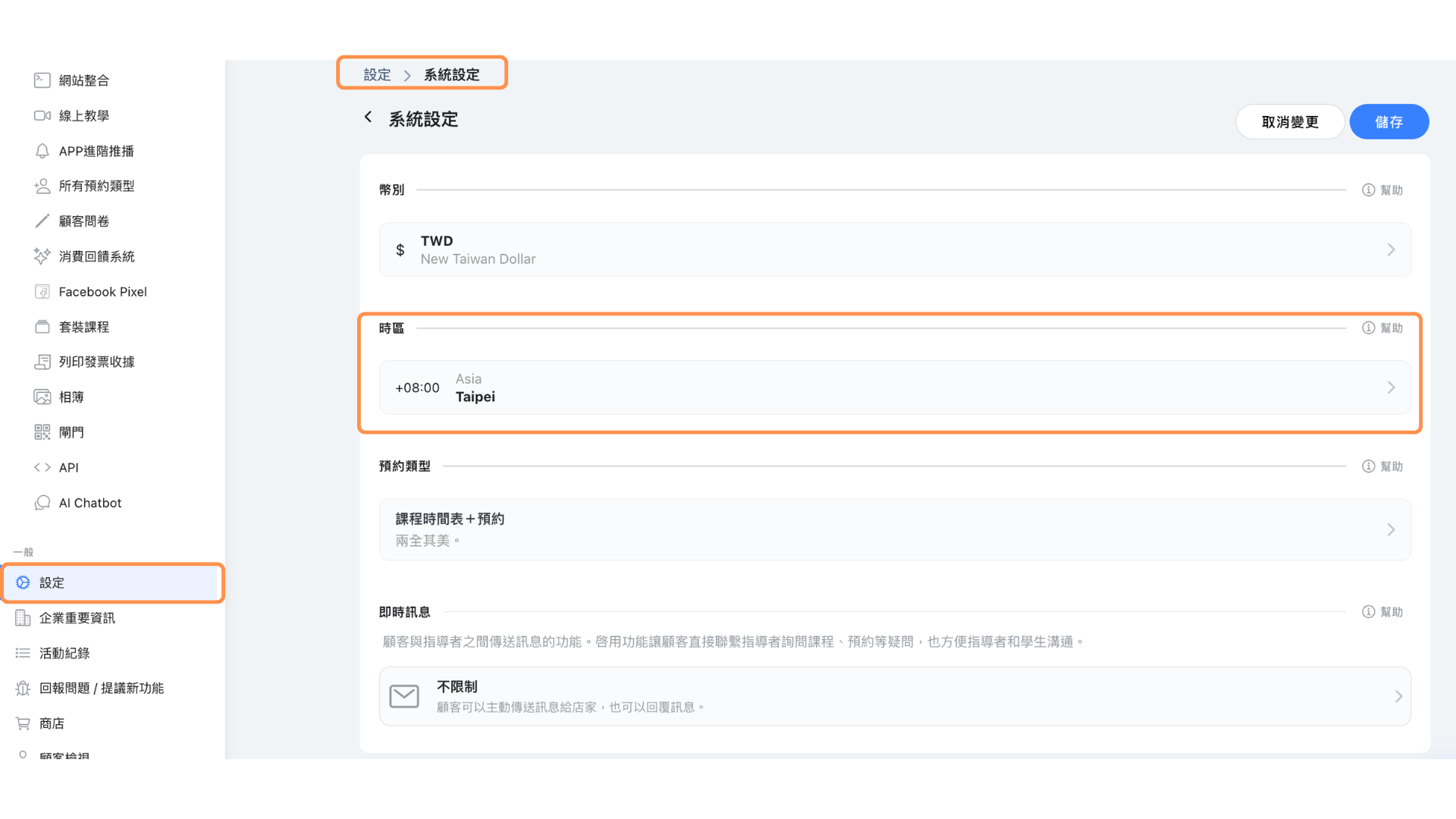The height and width of the screenshot is (819, 1456).
Task: Click the 設定 gear icon
Action: tap(23, 582)
